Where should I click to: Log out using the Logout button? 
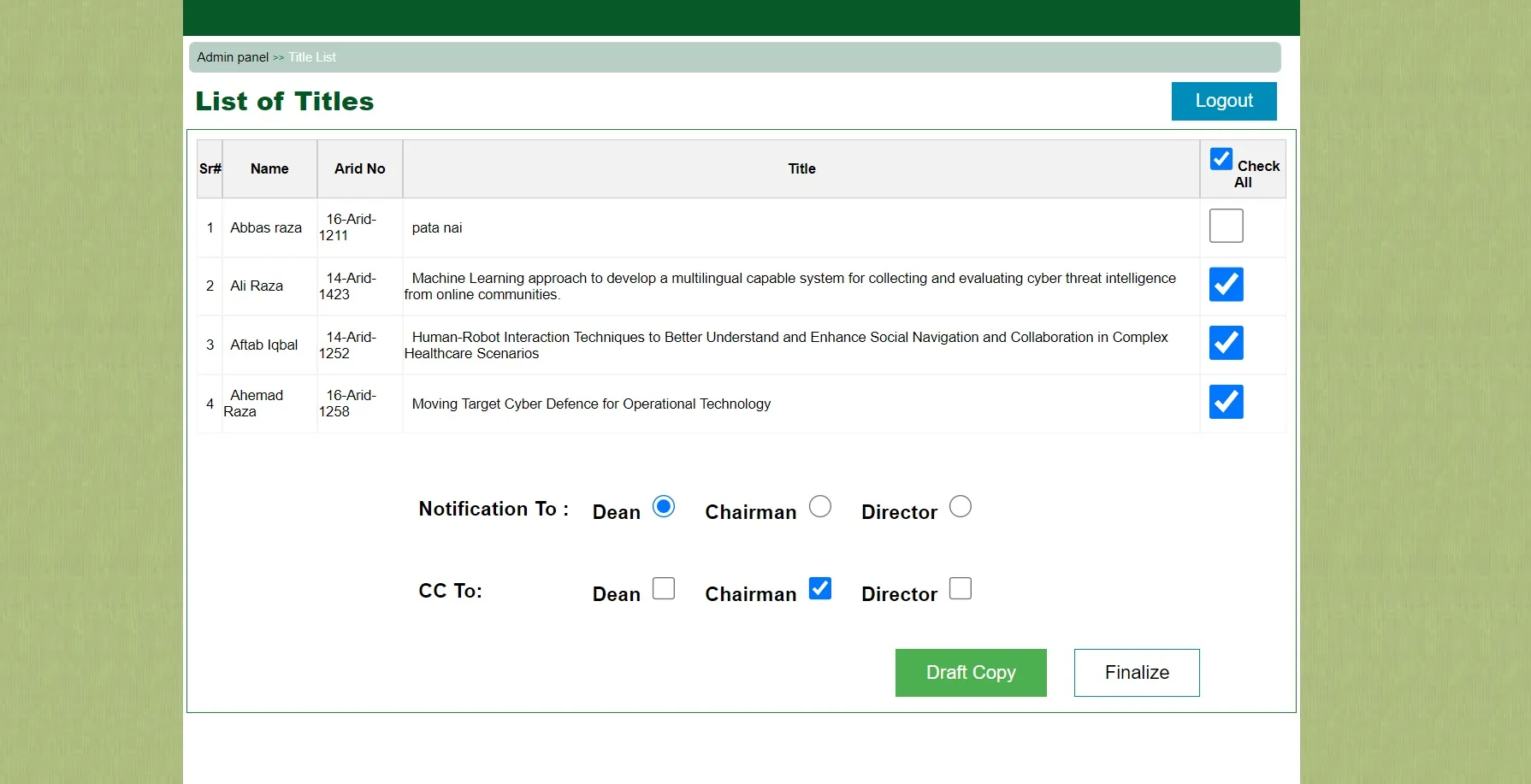1223,101
